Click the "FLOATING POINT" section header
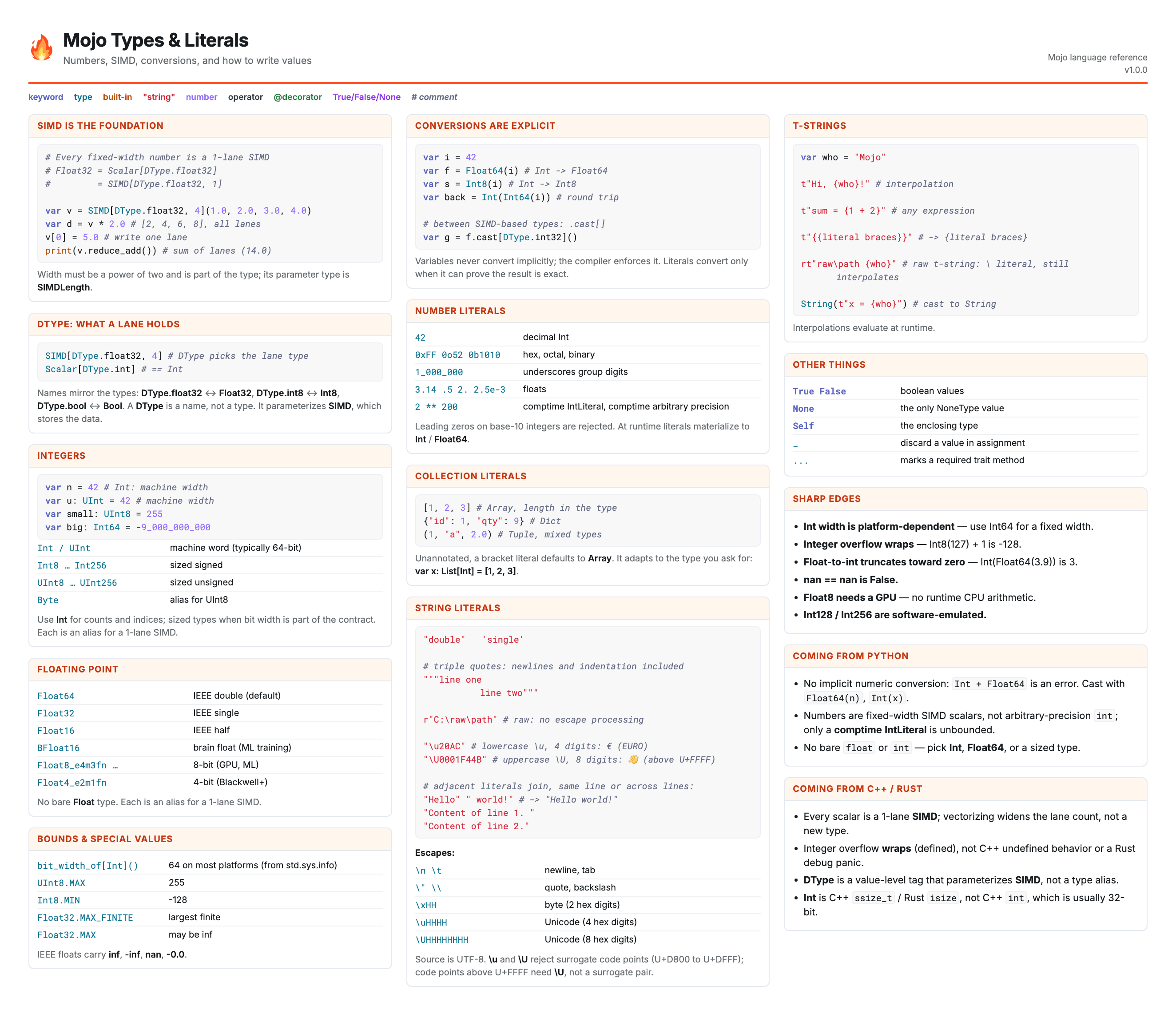Image resolution: width=1176 pixels, height=1010 pixels. pos(78,669)
